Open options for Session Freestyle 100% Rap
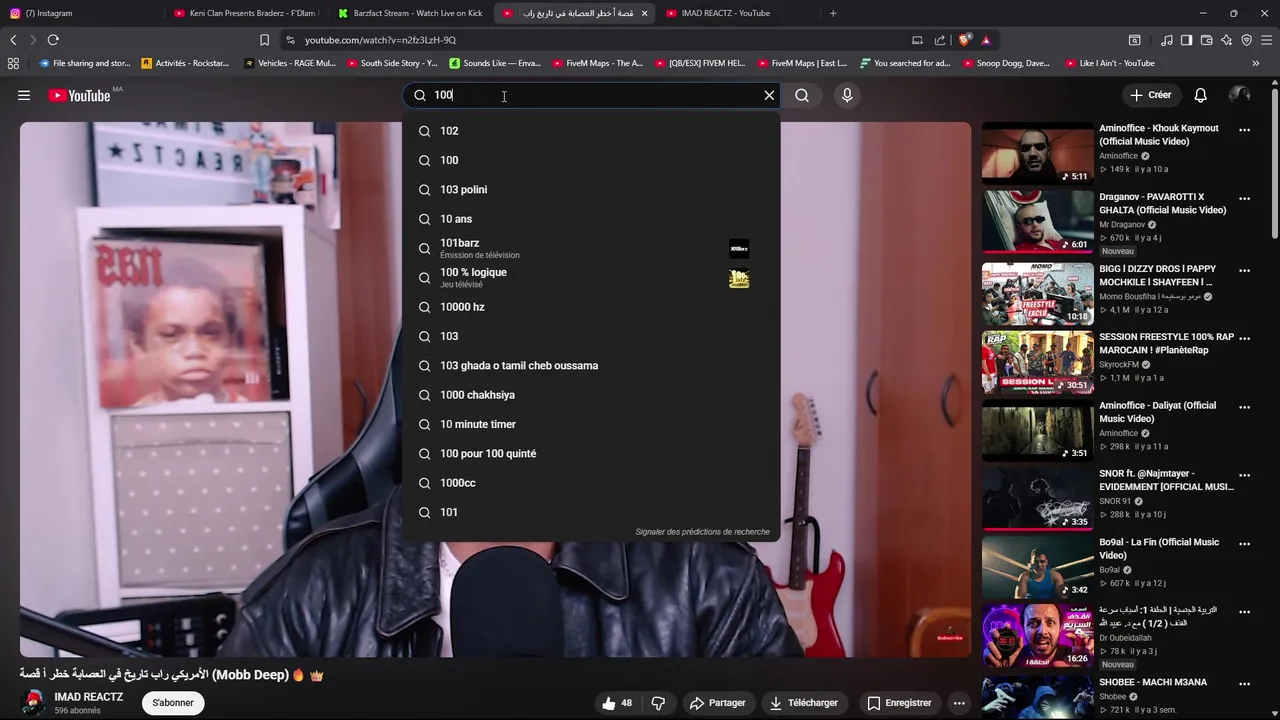 (x=1244, y=338)
